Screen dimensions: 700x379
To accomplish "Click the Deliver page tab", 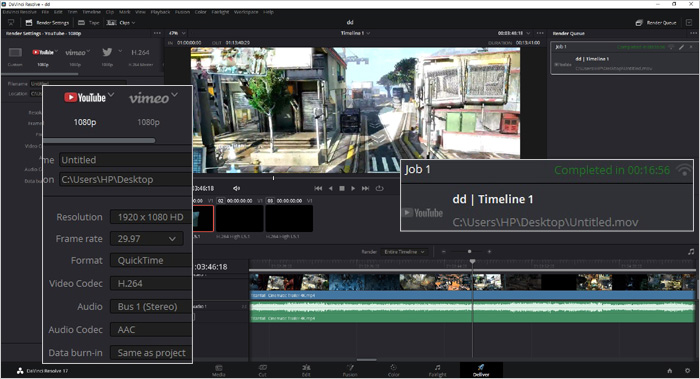I will coord(481,371).
